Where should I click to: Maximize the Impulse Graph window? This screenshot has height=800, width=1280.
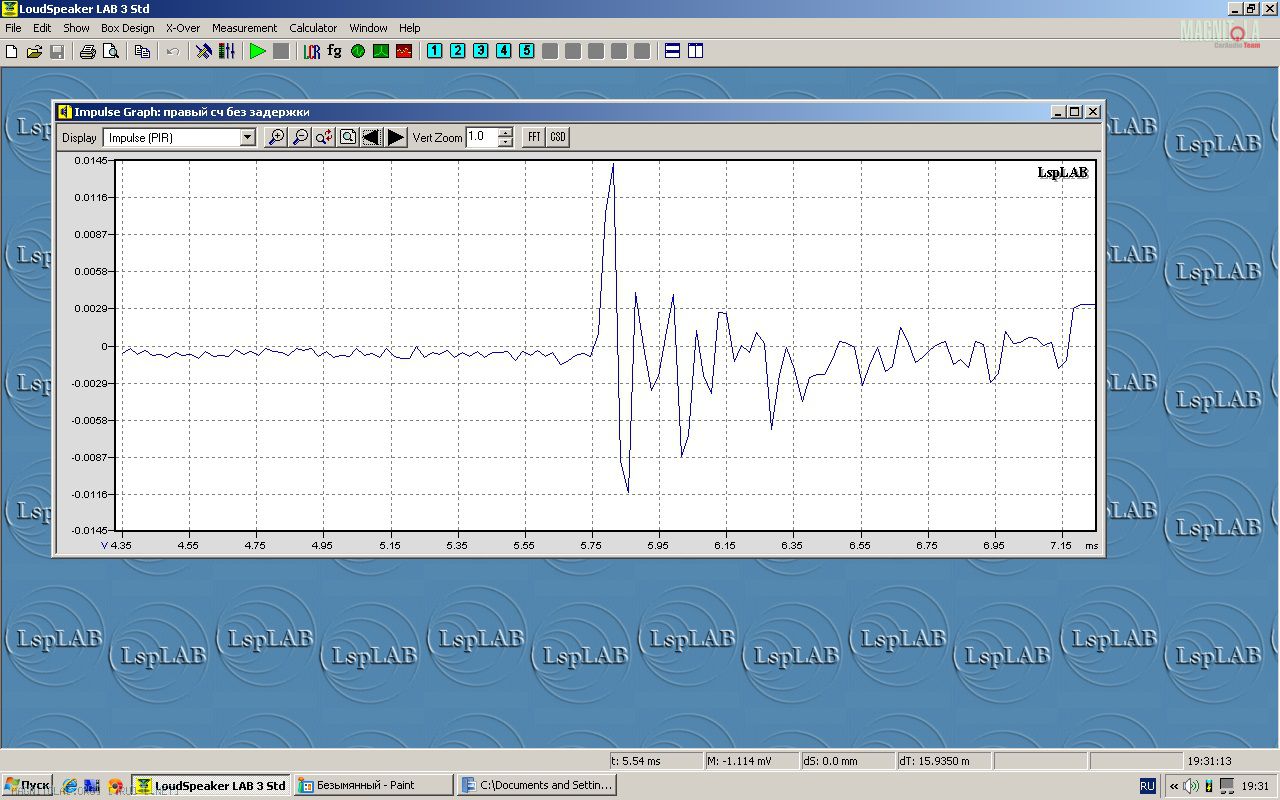point(1075,112)
